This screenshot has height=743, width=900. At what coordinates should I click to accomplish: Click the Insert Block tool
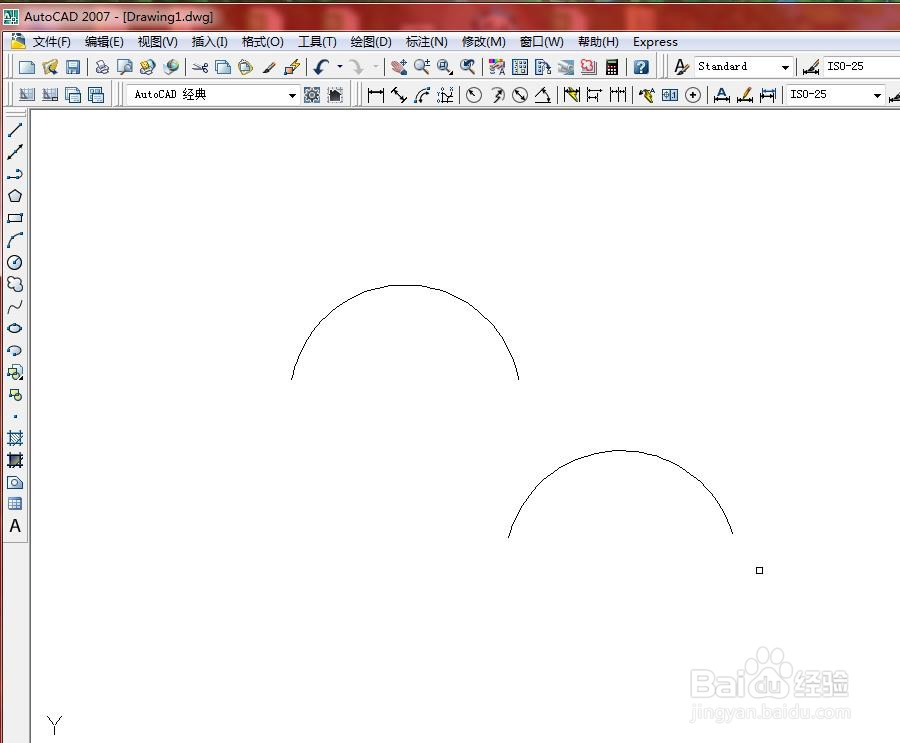click(15, 373)
